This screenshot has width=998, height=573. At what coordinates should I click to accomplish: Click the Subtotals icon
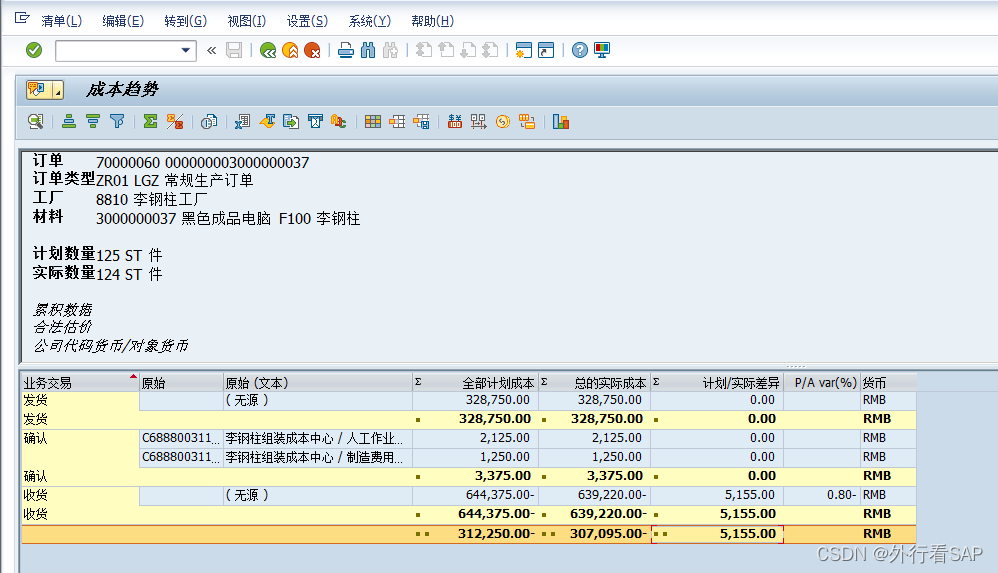[x=174, y=122]
